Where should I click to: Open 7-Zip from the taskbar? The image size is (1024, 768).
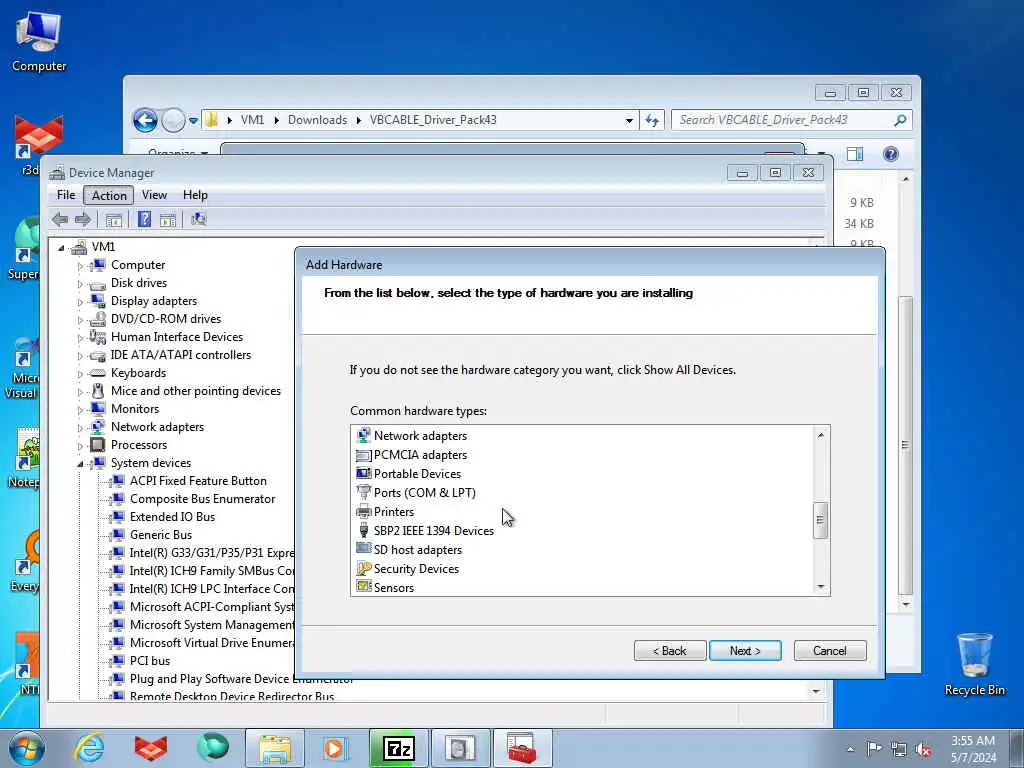point(399,748)
